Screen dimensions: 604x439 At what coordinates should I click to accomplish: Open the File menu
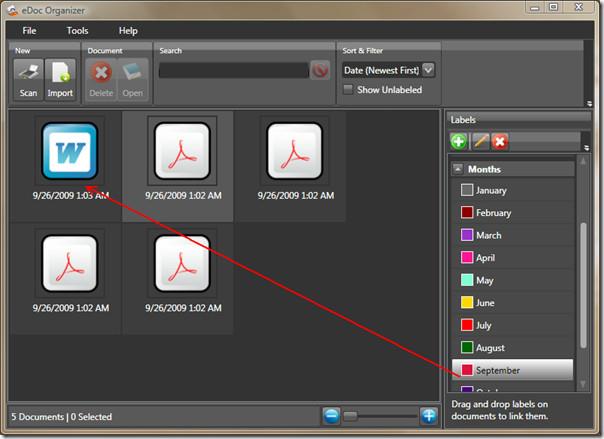pos(29,31)
